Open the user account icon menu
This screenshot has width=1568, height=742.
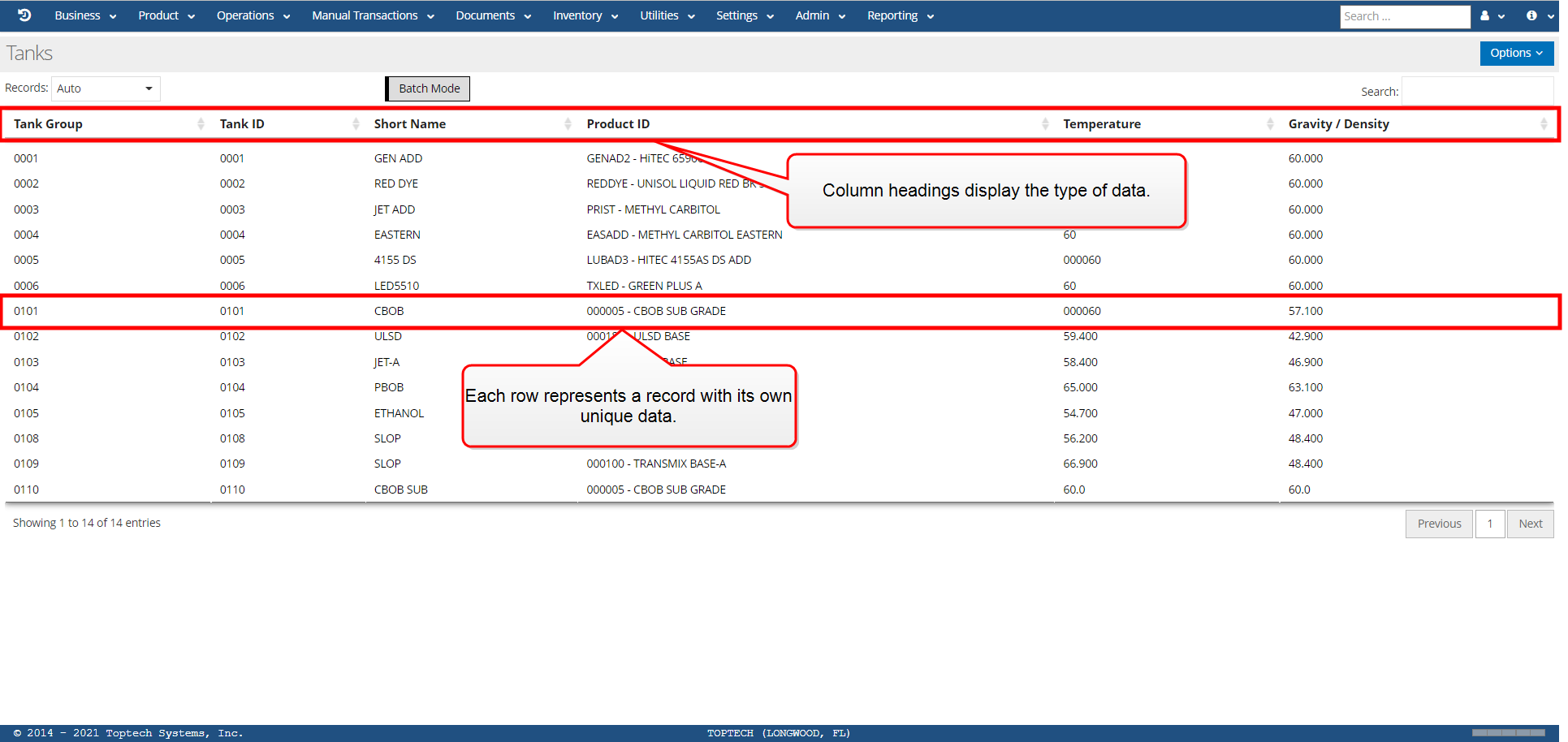[x=1492, y=16]
